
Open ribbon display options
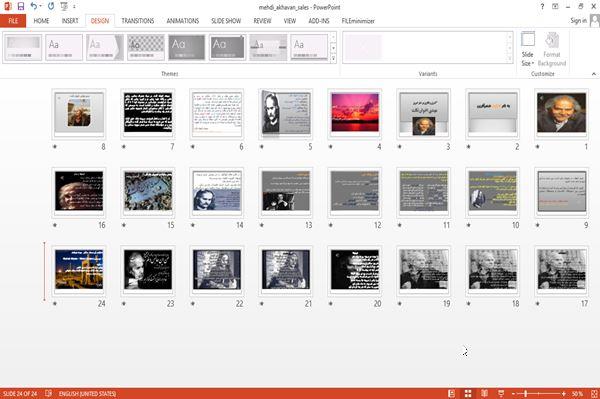[555, 7]
